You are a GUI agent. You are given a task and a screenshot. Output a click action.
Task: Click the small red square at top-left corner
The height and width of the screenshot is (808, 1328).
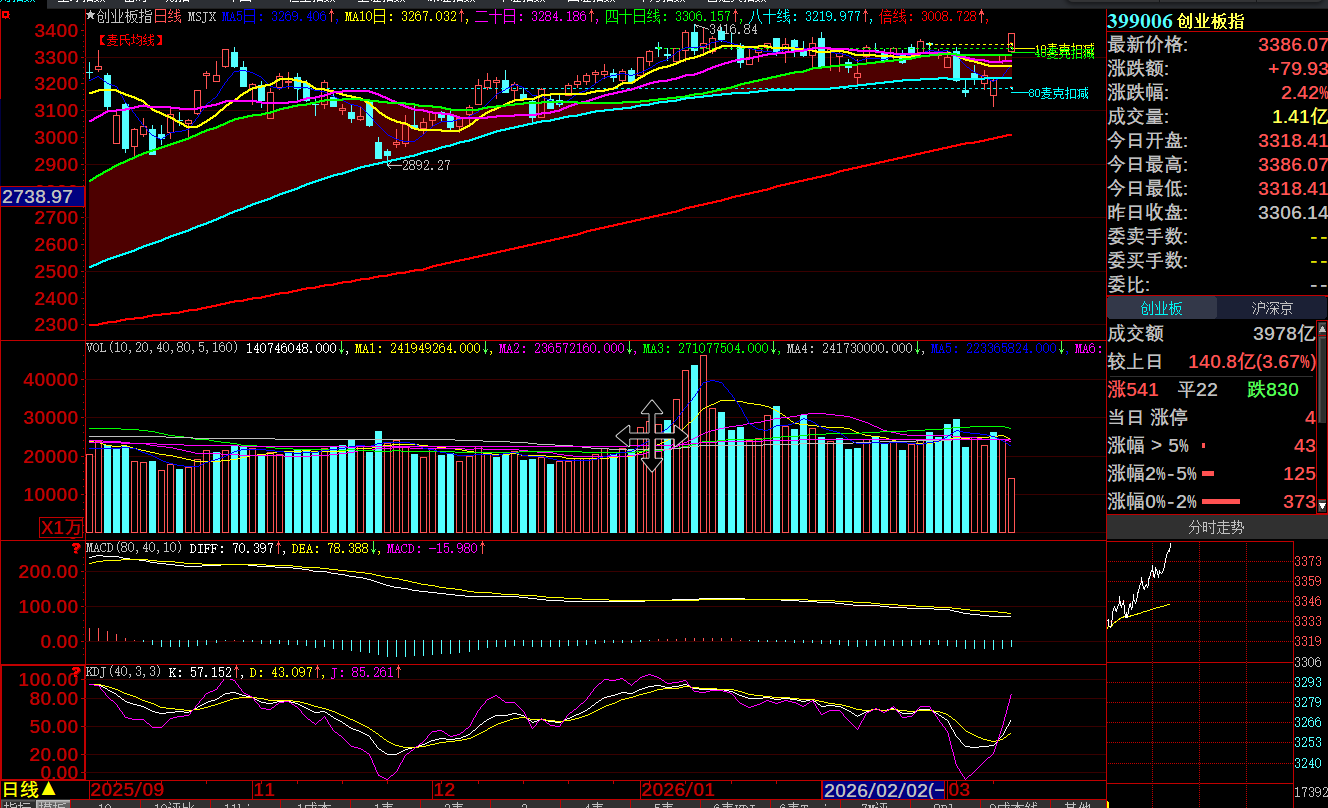(6, 16)
